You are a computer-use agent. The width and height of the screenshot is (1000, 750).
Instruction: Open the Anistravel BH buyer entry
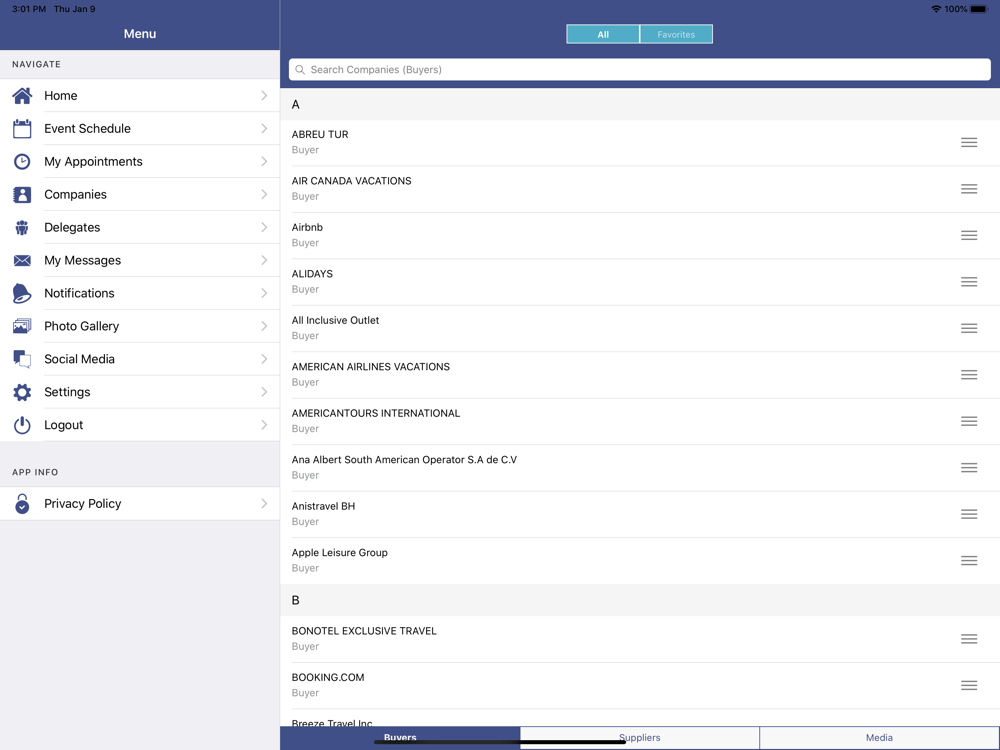640,514
